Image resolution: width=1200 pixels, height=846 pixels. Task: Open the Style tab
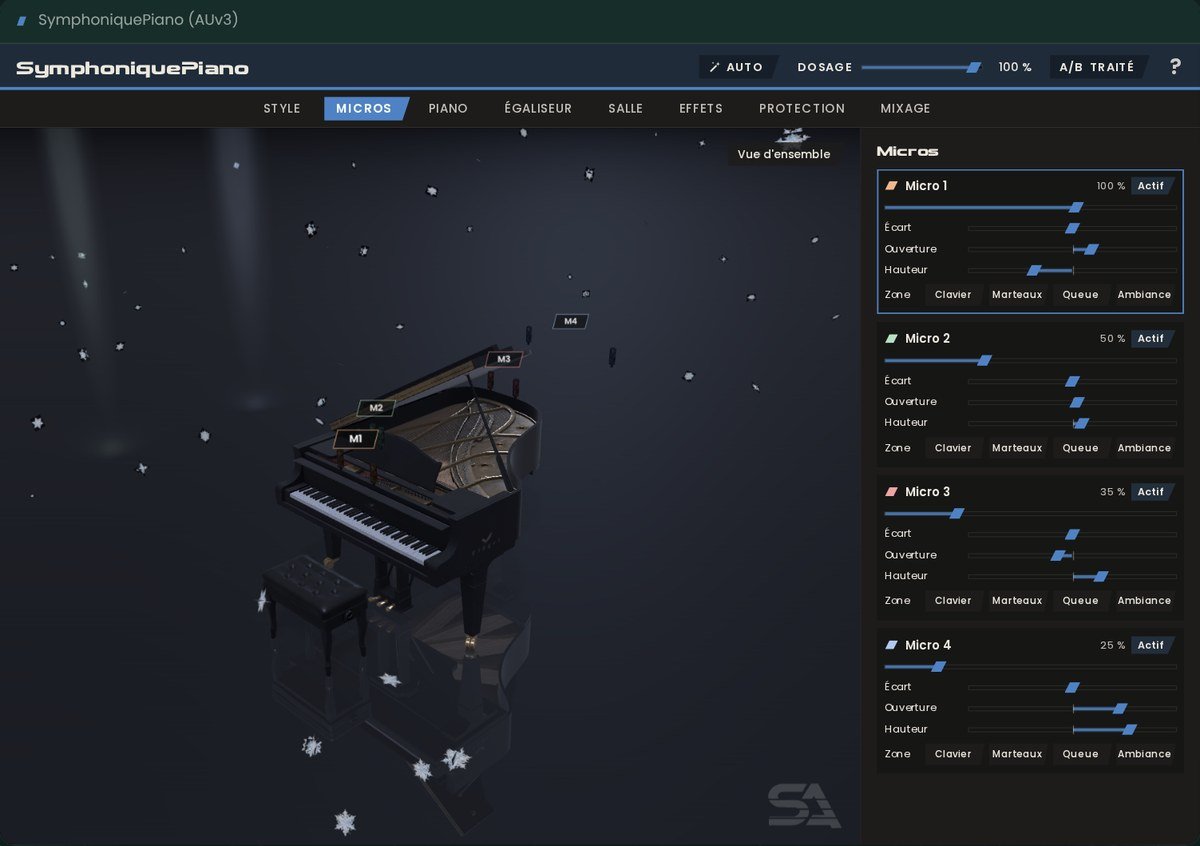point(282,108)
